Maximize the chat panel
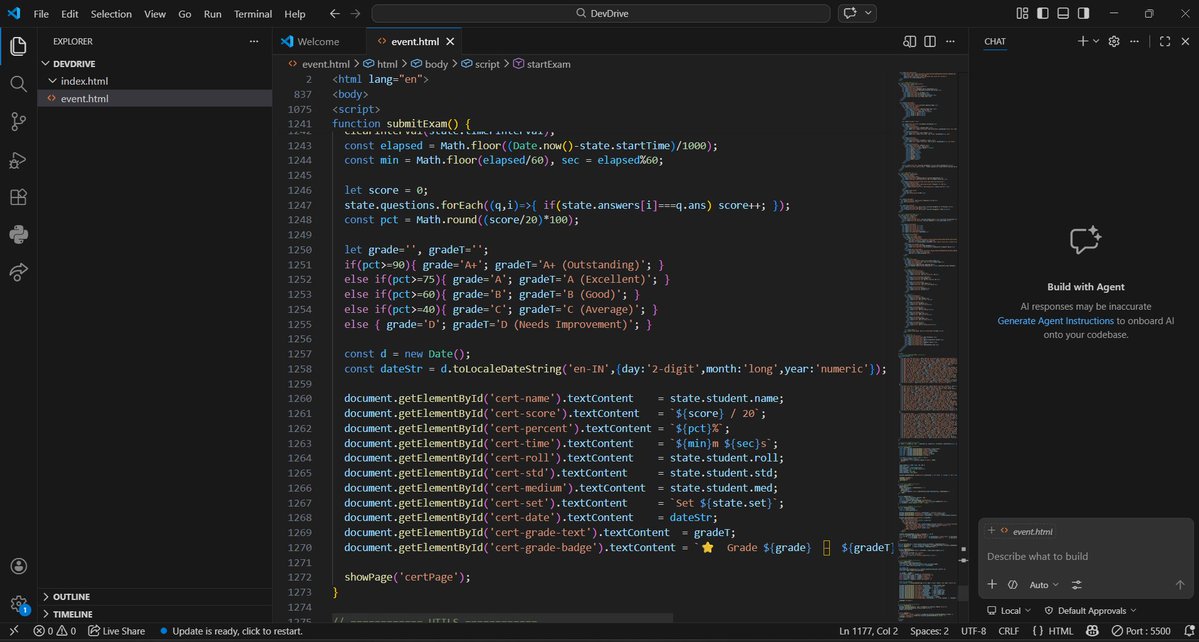 pos(1165,41)
